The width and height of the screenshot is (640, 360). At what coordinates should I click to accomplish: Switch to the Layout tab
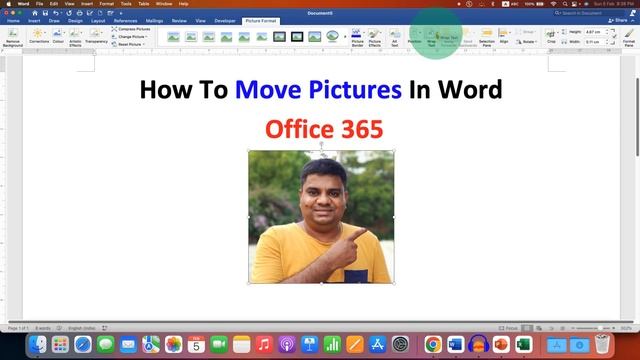[98, 21]
